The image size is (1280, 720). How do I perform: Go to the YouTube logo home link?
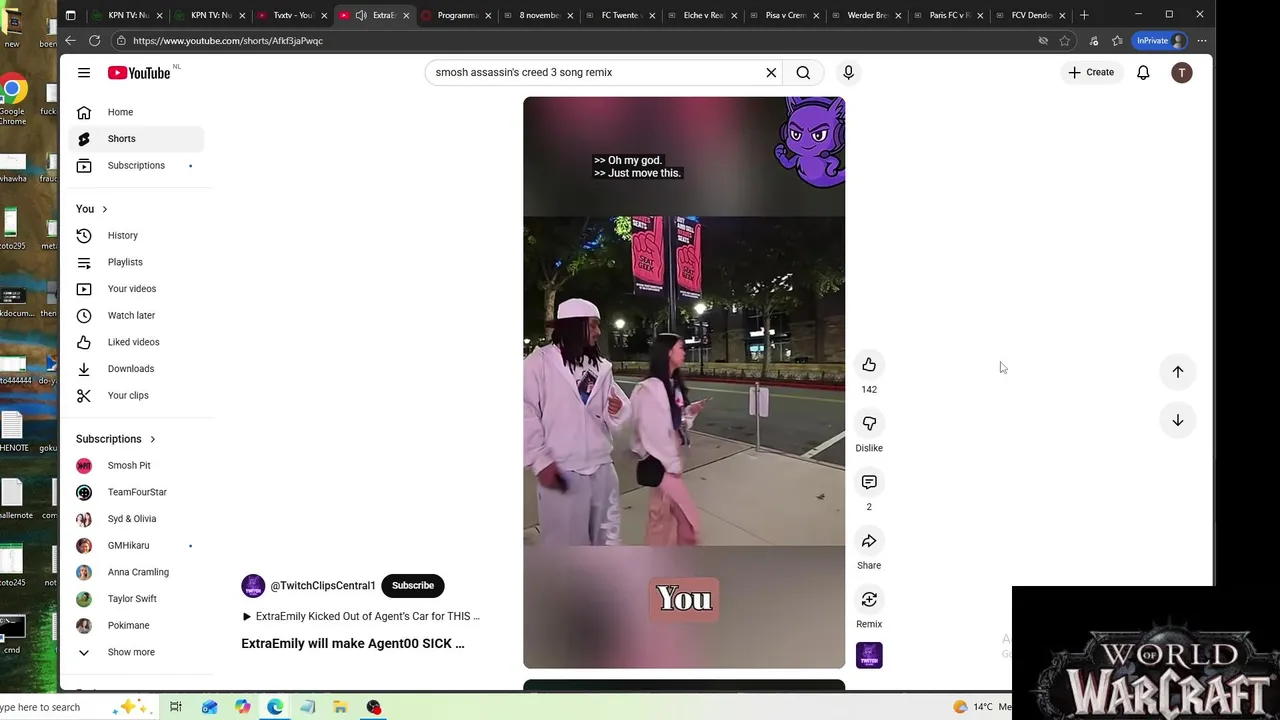(x=140, y=72)
